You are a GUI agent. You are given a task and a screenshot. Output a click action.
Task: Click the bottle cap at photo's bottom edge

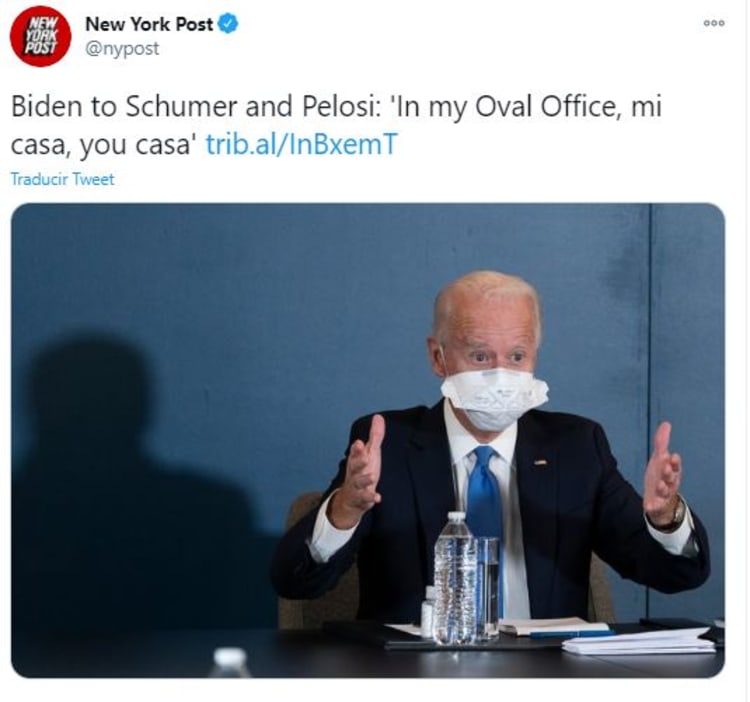[x=230, y=662]
